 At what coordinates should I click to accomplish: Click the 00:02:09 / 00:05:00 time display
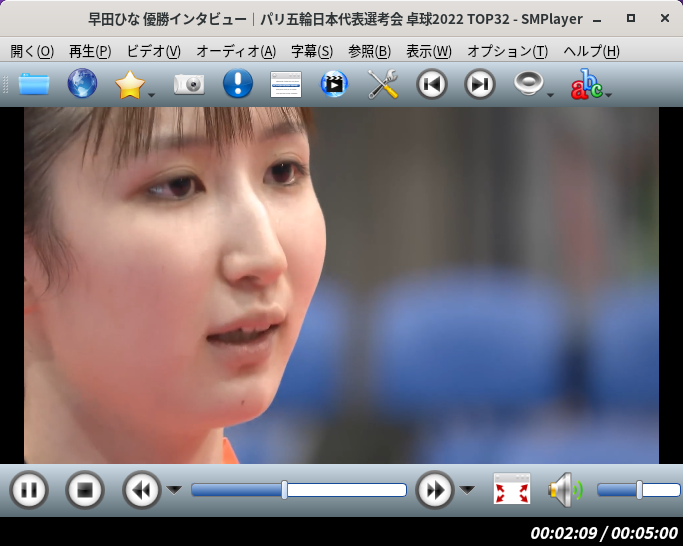tap(604, 532)
